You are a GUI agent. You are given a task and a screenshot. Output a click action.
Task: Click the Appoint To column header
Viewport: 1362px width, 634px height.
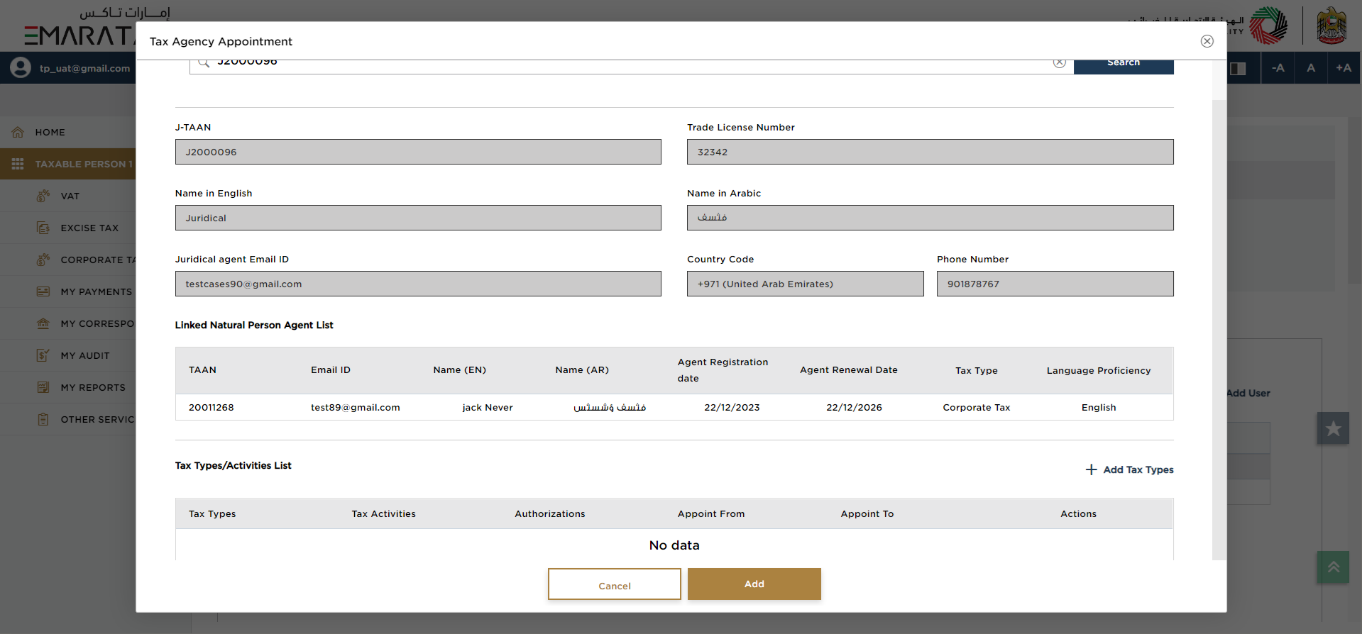point(867,514)
